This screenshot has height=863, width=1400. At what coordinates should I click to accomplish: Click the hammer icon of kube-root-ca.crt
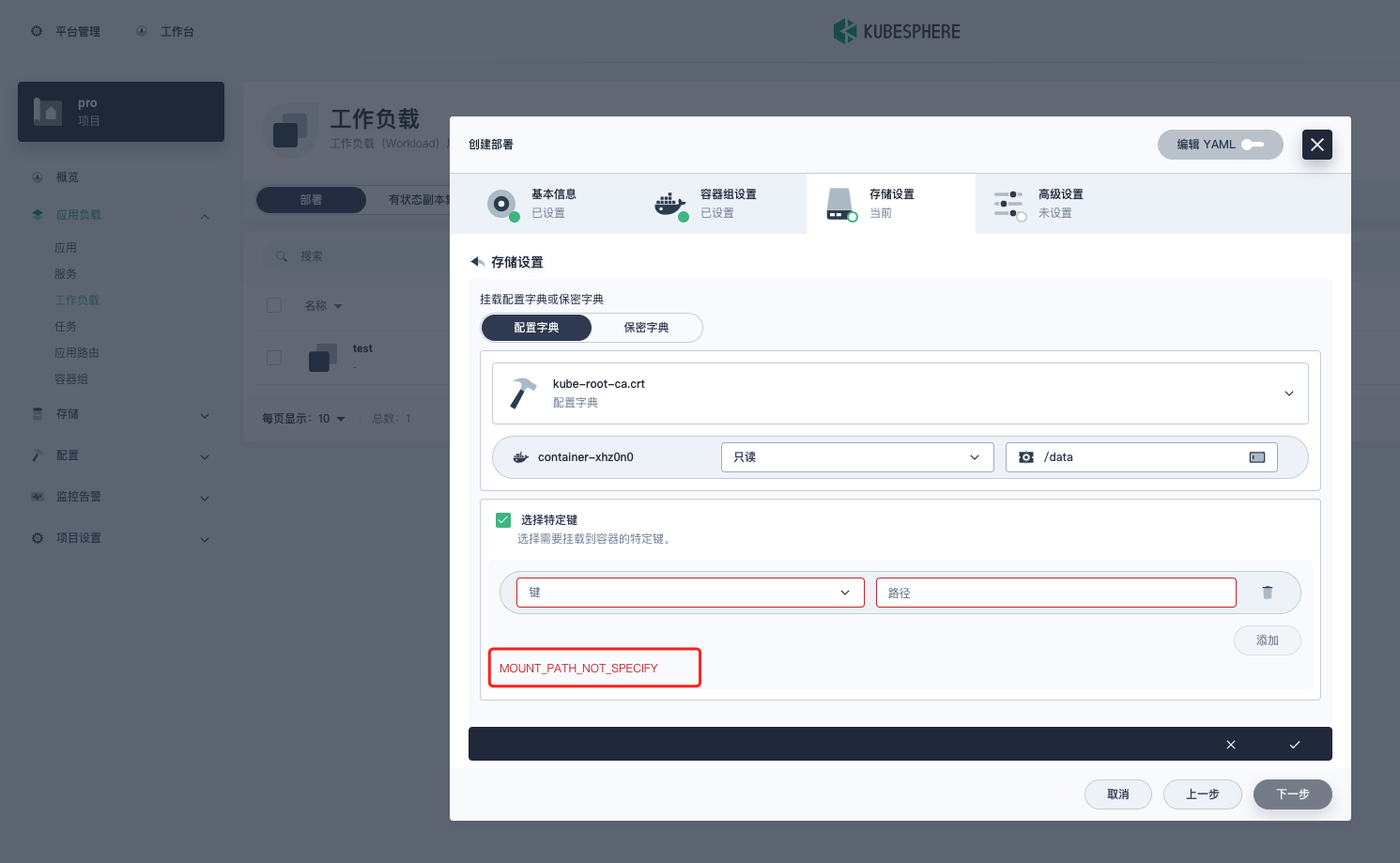523,393
